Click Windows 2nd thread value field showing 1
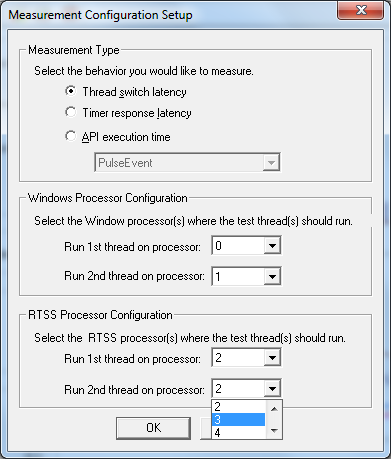Screen dimensions: 391x459 click(x=238, y=276)
